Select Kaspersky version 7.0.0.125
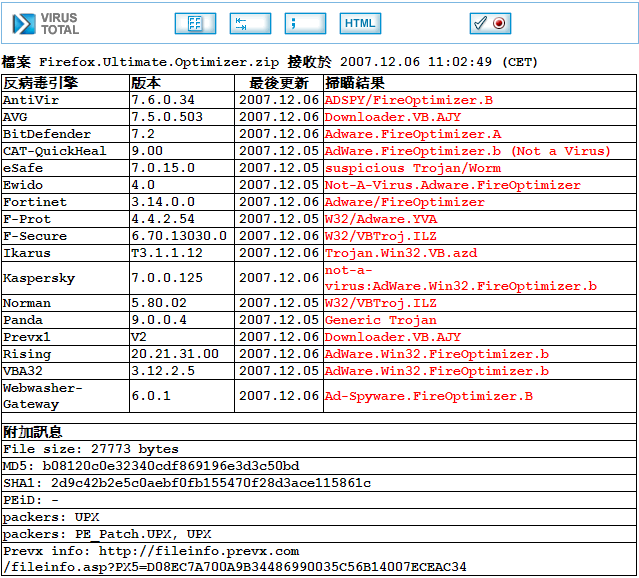This screenshot has width=639, height=578. [x=167, y=278]
